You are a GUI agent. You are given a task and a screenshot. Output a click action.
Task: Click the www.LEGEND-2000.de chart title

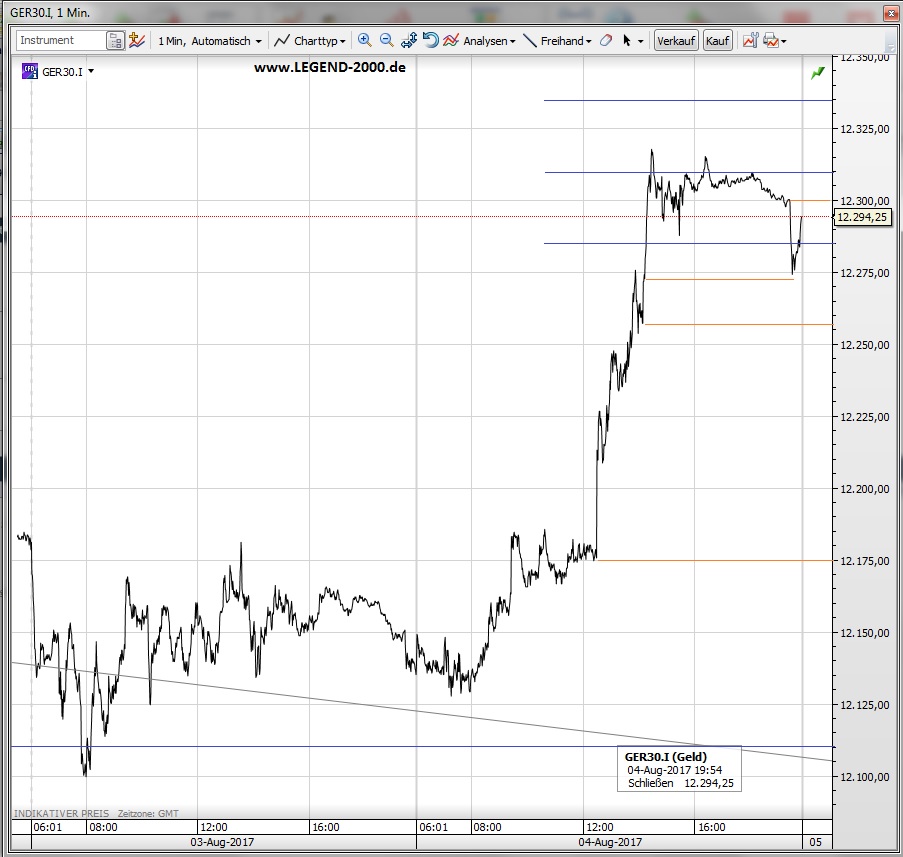tap(330, 67)
